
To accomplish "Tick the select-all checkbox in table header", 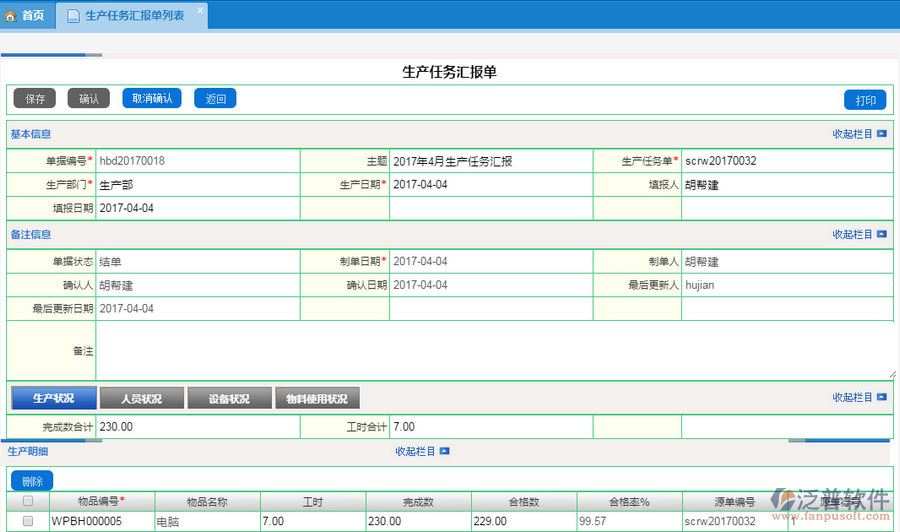I will click(x=28, y=501).
